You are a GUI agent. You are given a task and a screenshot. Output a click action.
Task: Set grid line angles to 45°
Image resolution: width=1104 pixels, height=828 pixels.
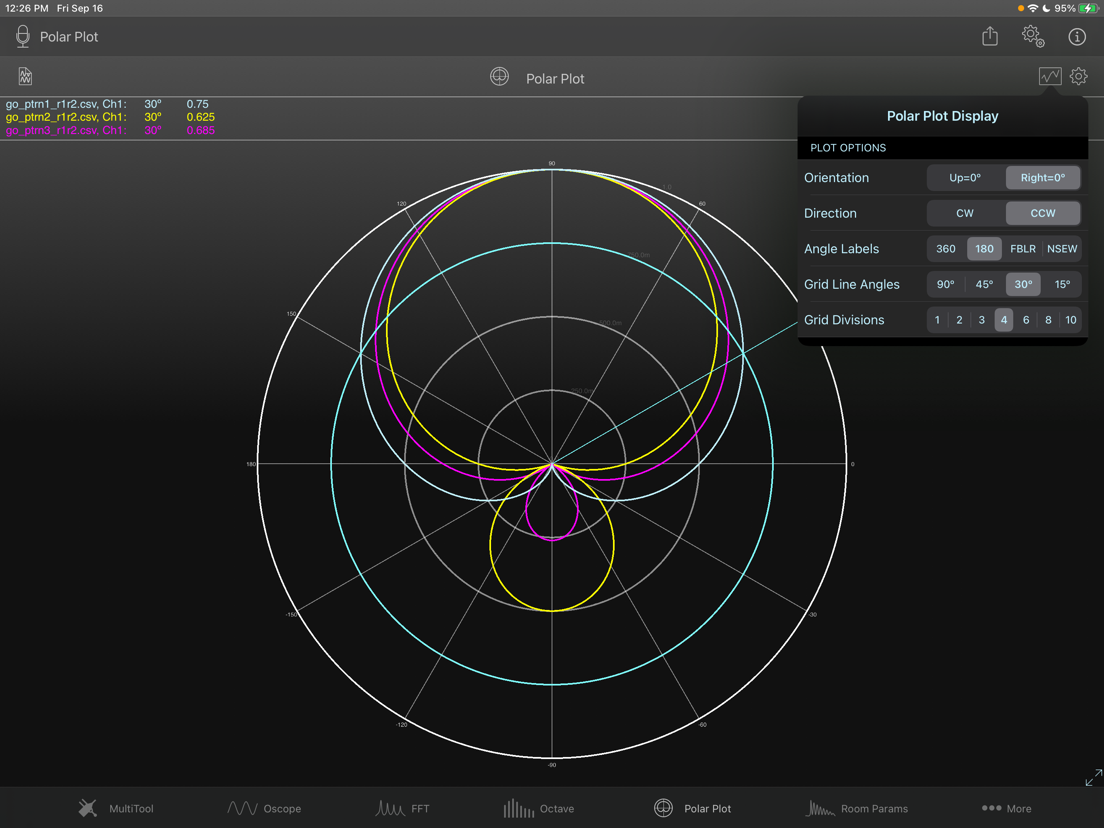984,284
